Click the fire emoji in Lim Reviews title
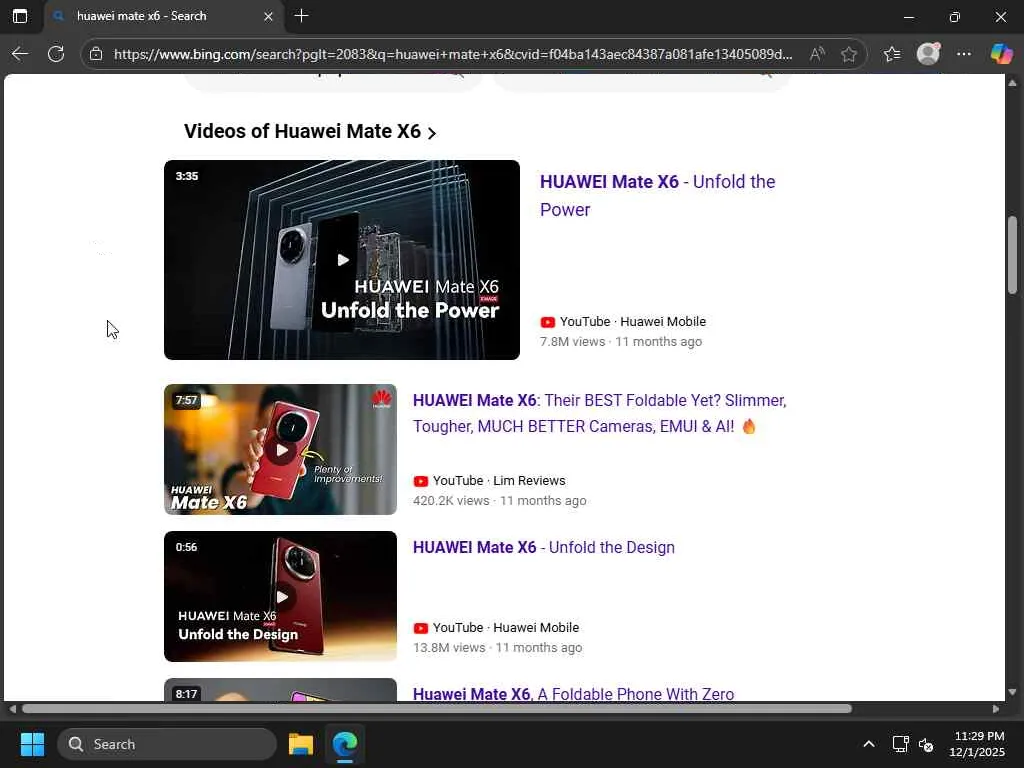The width and height of the screenshot is (1024, 768). [749, 426]
